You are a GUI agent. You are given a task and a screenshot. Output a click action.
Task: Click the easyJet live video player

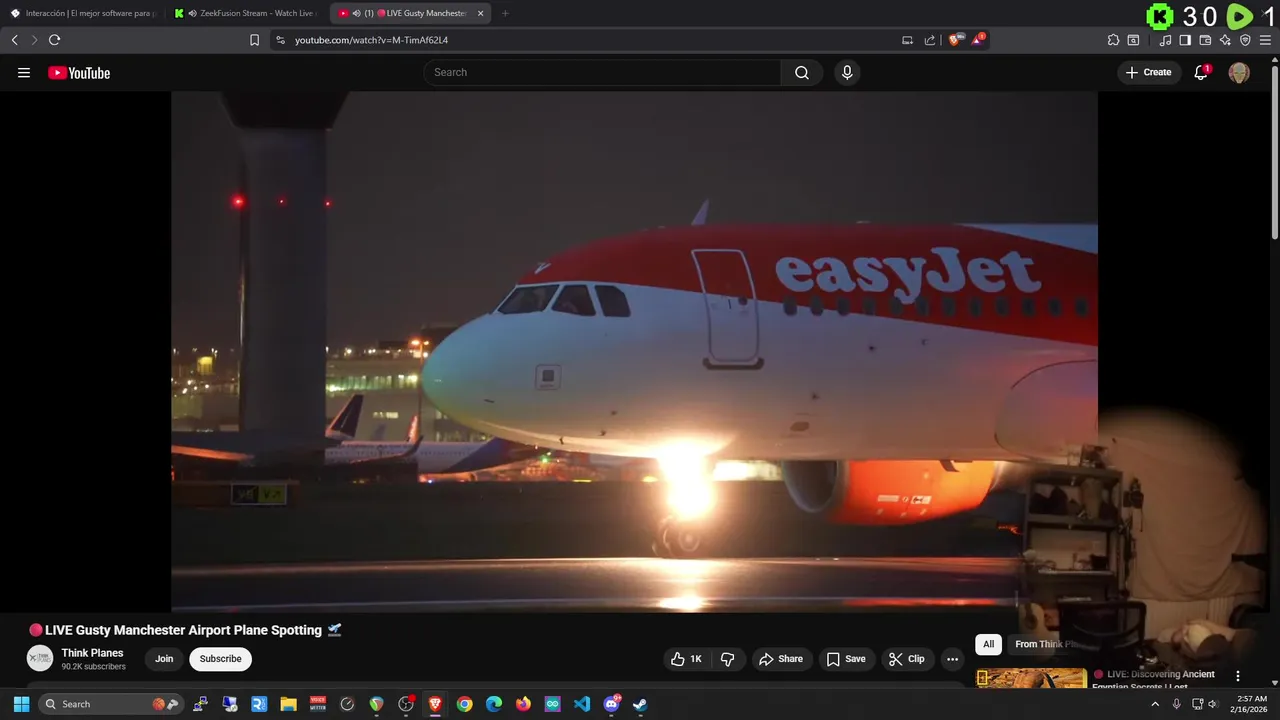point(634,351)
